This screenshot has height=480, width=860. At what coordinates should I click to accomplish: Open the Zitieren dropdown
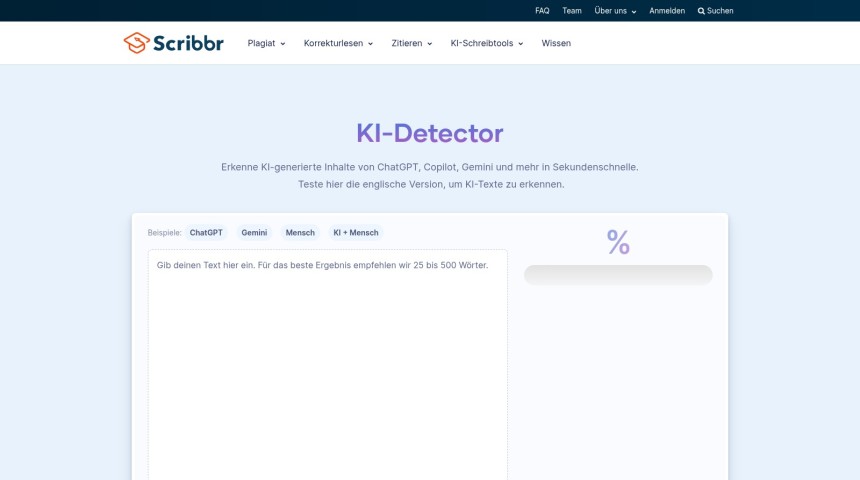412,43
